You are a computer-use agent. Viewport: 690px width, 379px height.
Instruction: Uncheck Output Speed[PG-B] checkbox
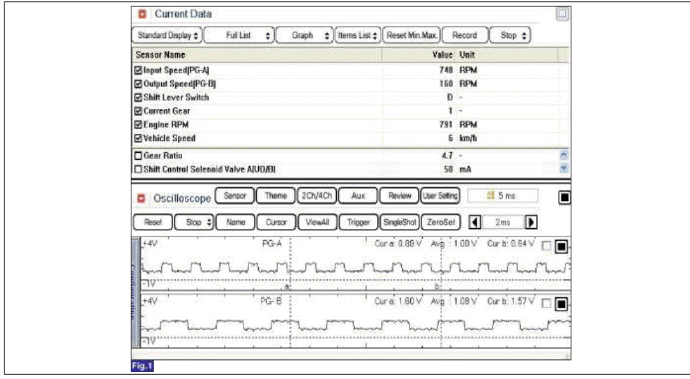pos(138,84)
